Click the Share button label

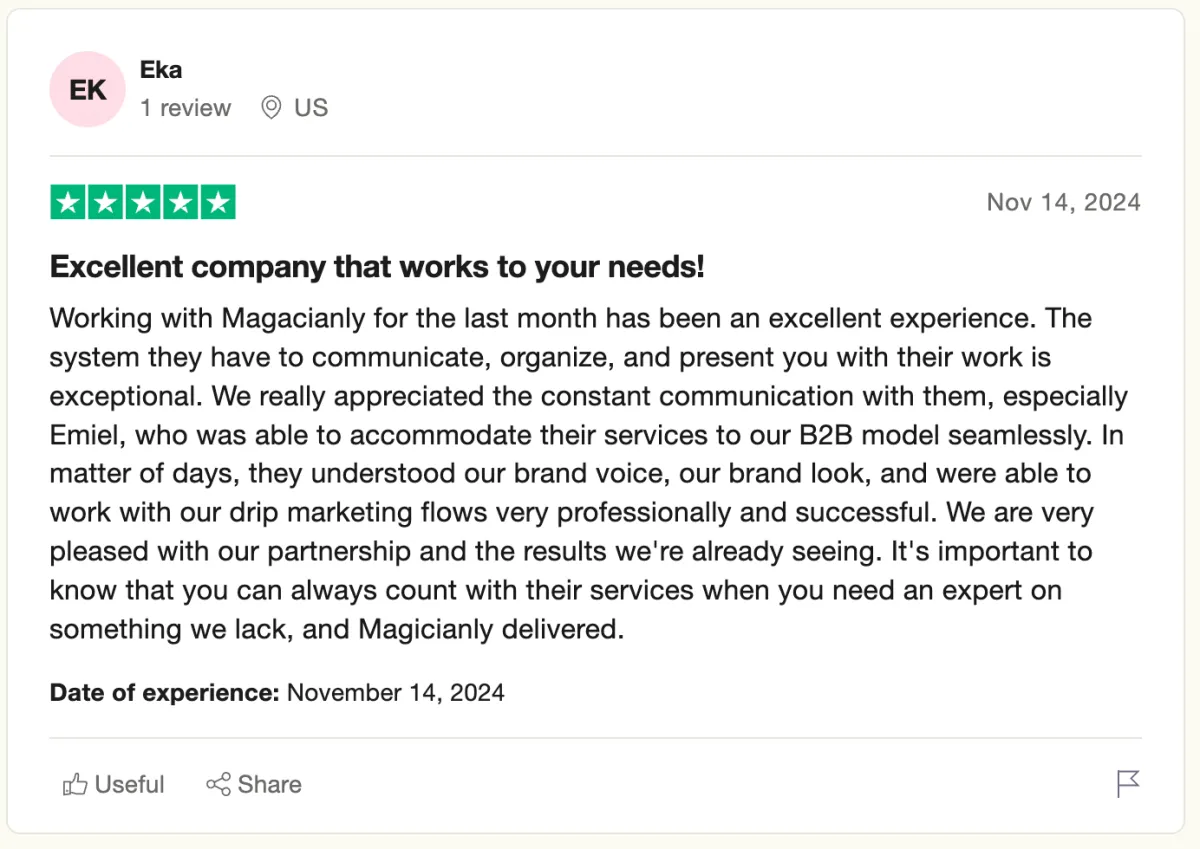270,785
